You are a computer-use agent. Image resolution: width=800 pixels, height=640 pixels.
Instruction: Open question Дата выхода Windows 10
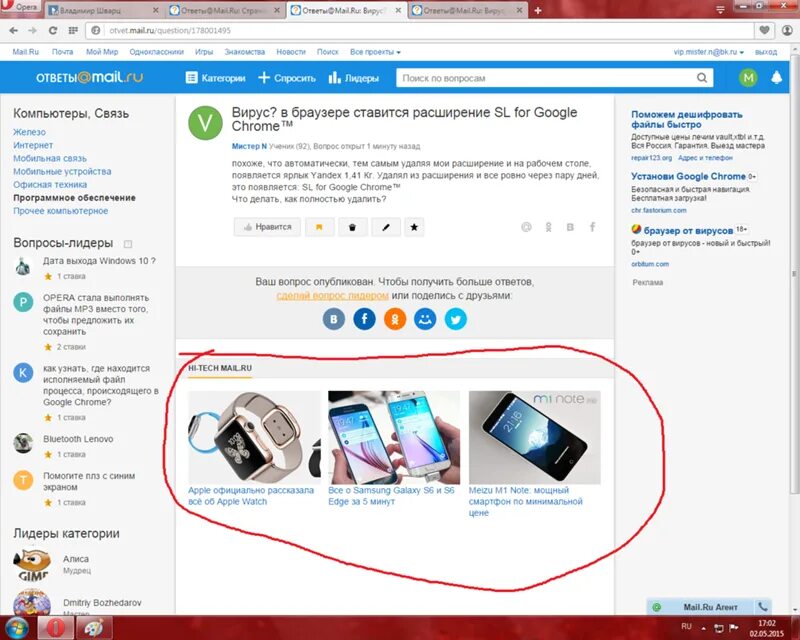point(99,261)
